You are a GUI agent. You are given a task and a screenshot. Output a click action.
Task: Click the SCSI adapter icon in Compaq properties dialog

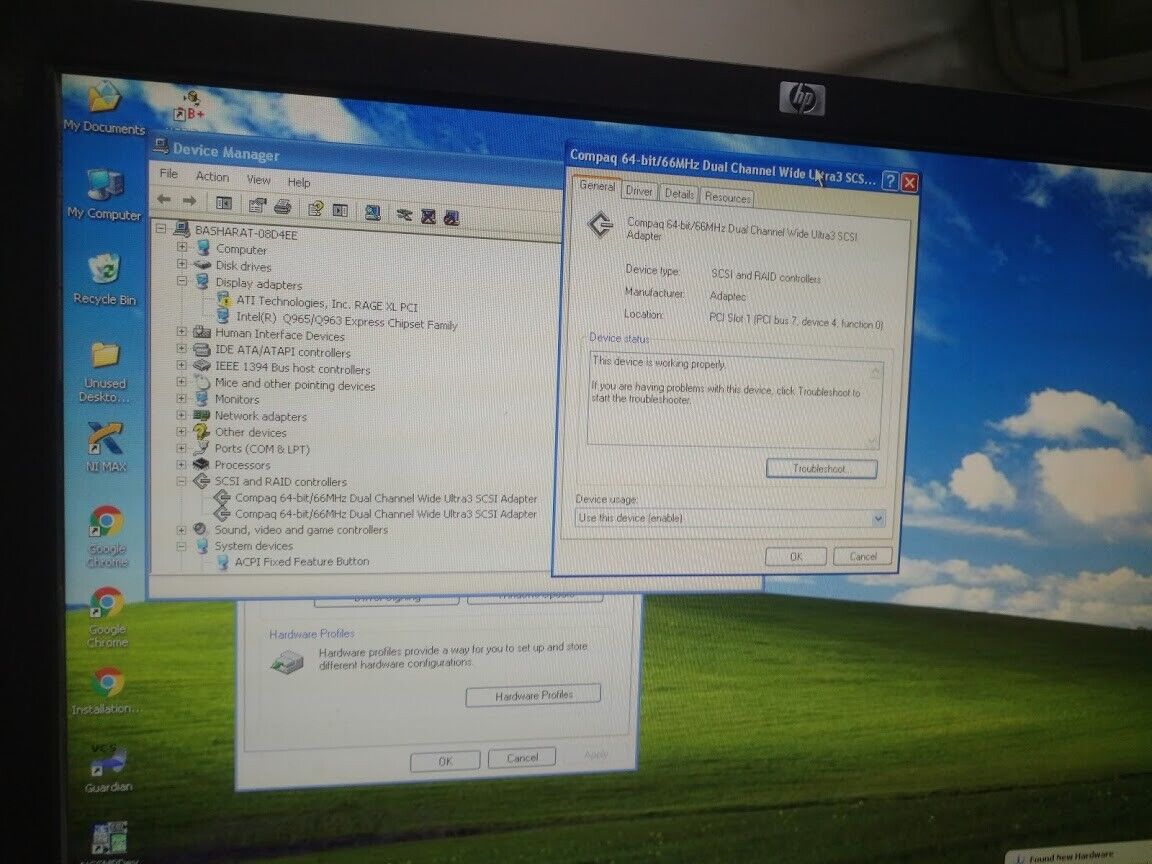(600, 225)
